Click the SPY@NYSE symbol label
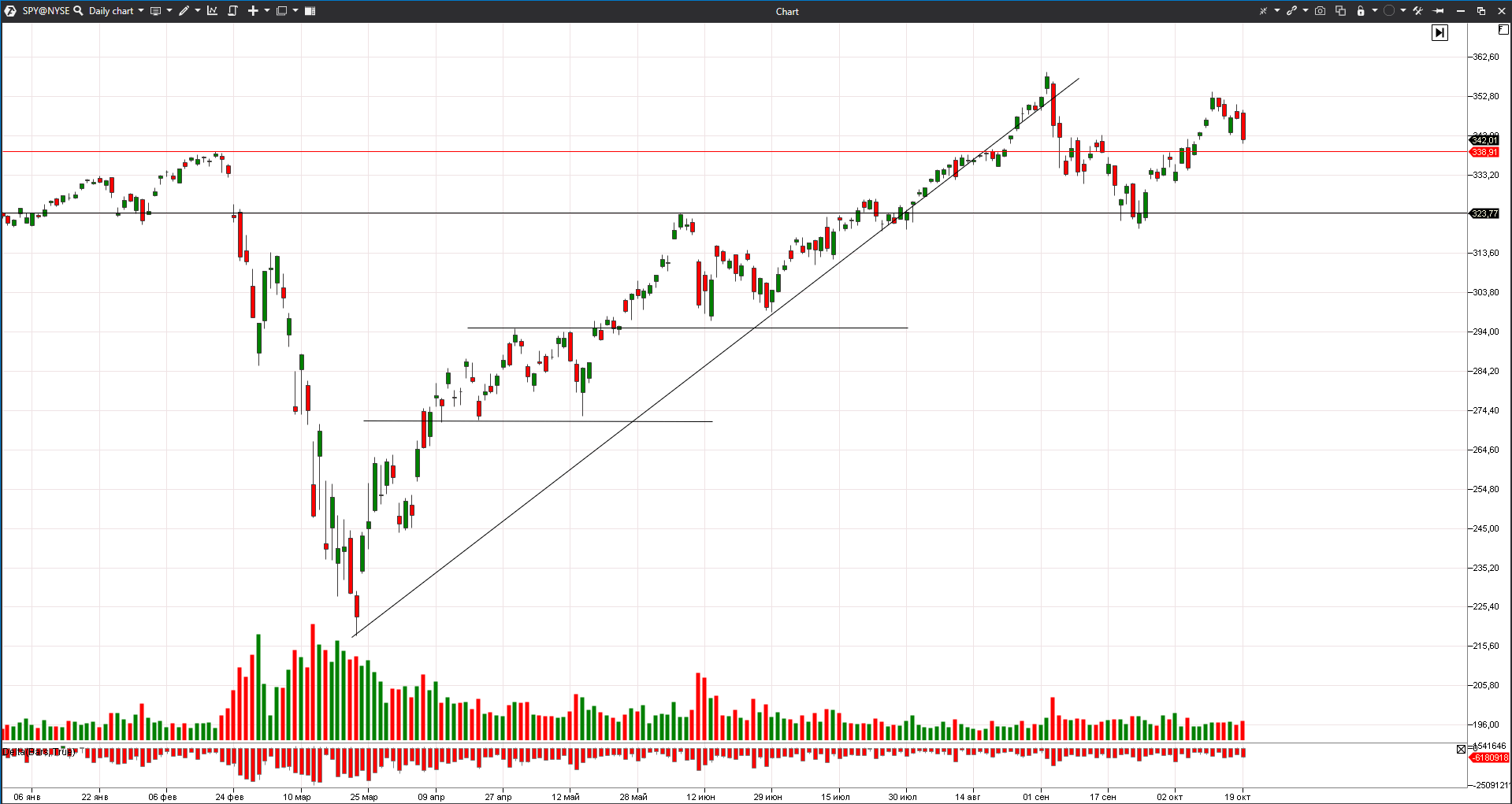This screenshot has width=1512, height=804. (x=45, y=10)
